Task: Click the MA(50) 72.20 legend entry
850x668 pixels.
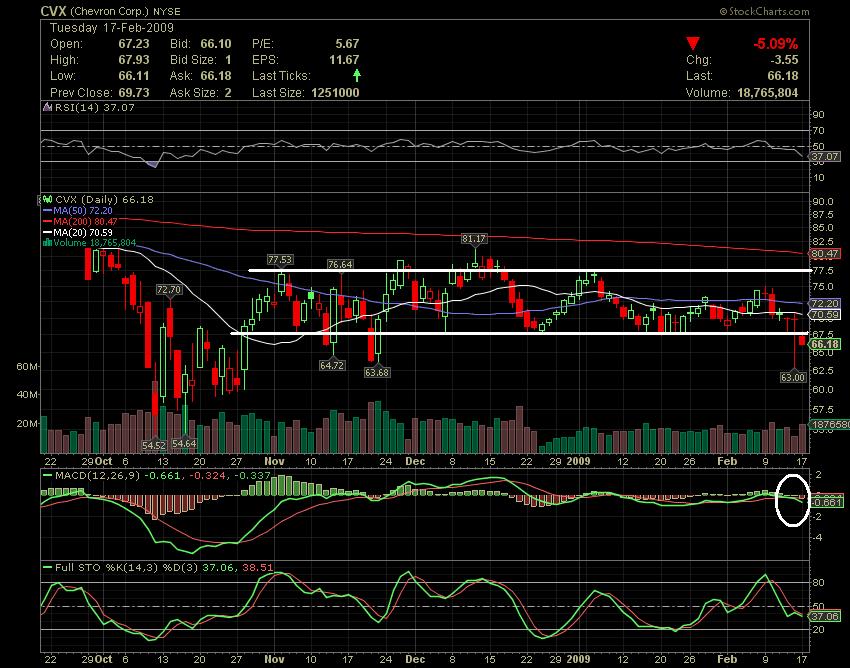Action: pos(83,211)
